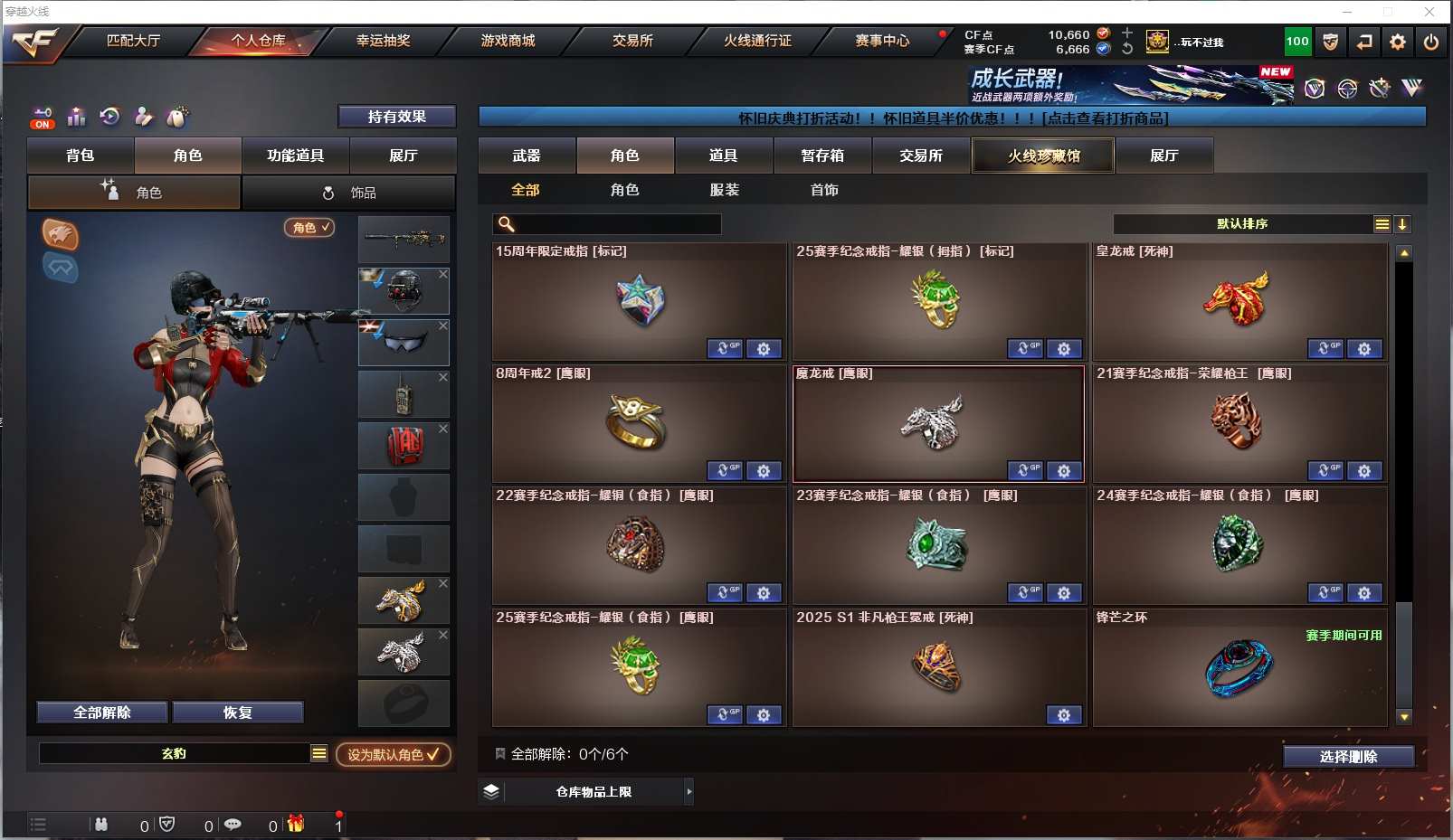Remove the equipped helmet slot item
The width and height of the screenshot is (1453, 840).
443,273
